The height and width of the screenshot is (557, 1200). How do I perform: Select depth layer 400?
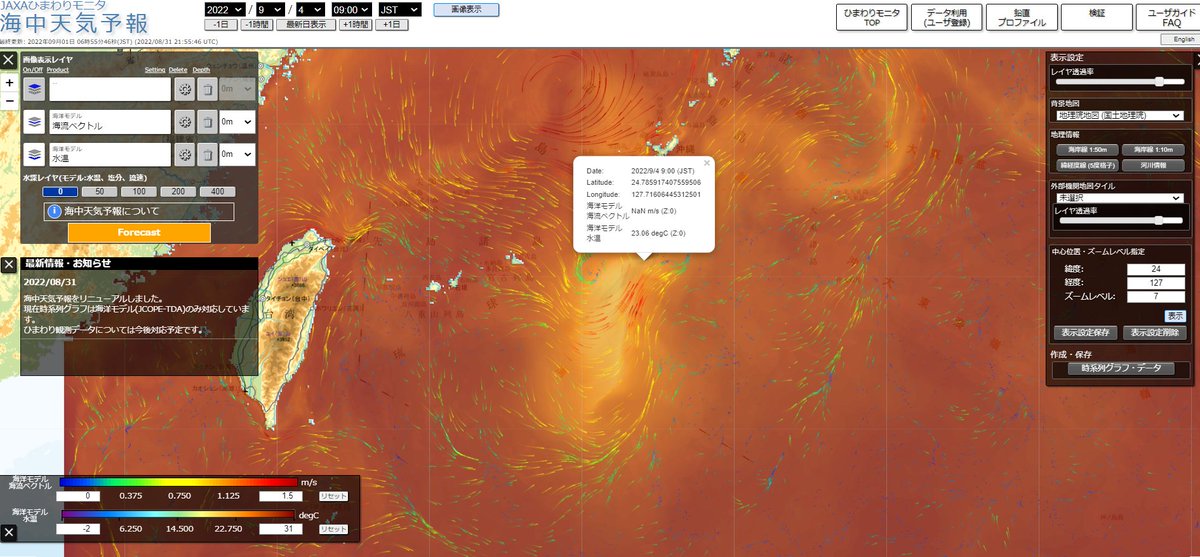pyautogui.click(x=217, y=191)
